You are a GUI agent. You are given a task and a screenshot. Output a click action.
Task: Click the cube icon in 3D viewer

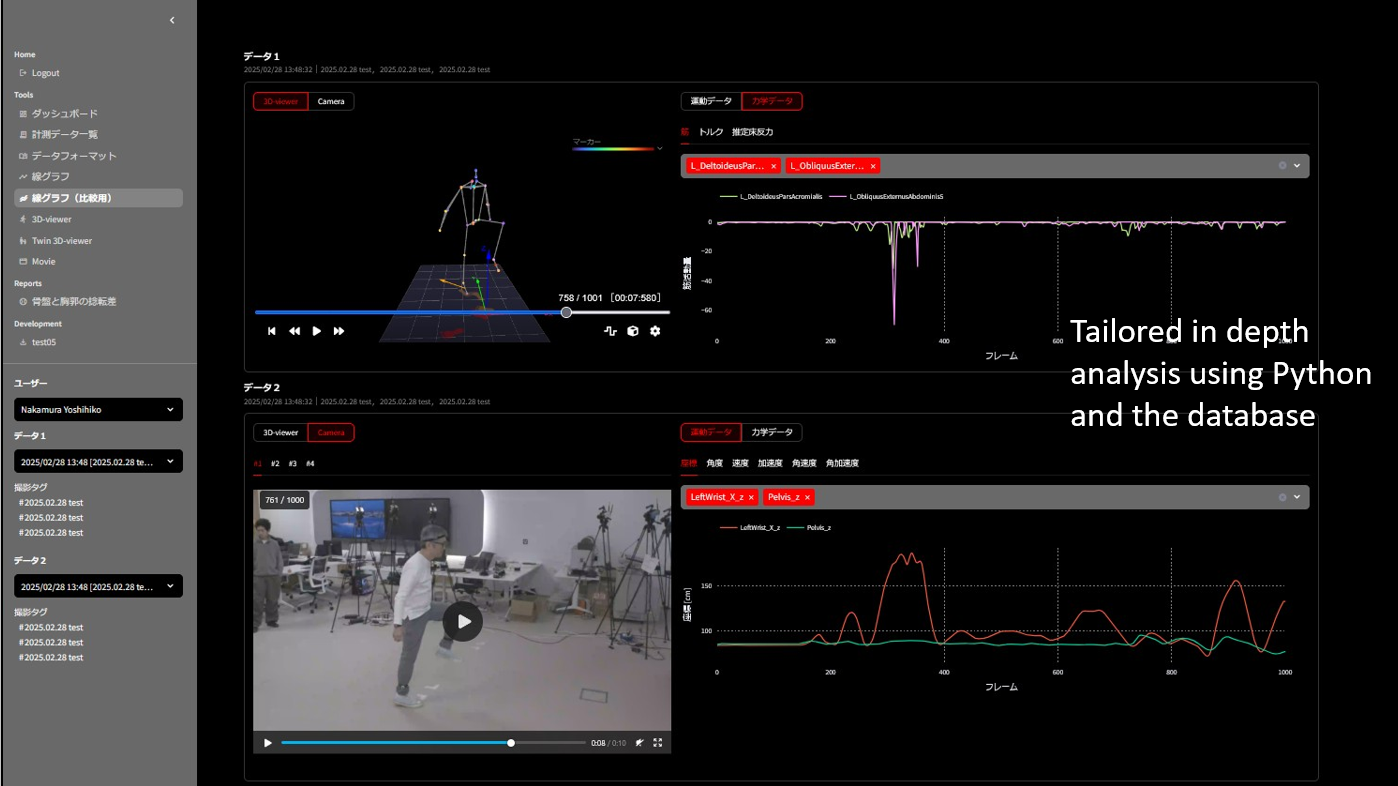point(632,331)
